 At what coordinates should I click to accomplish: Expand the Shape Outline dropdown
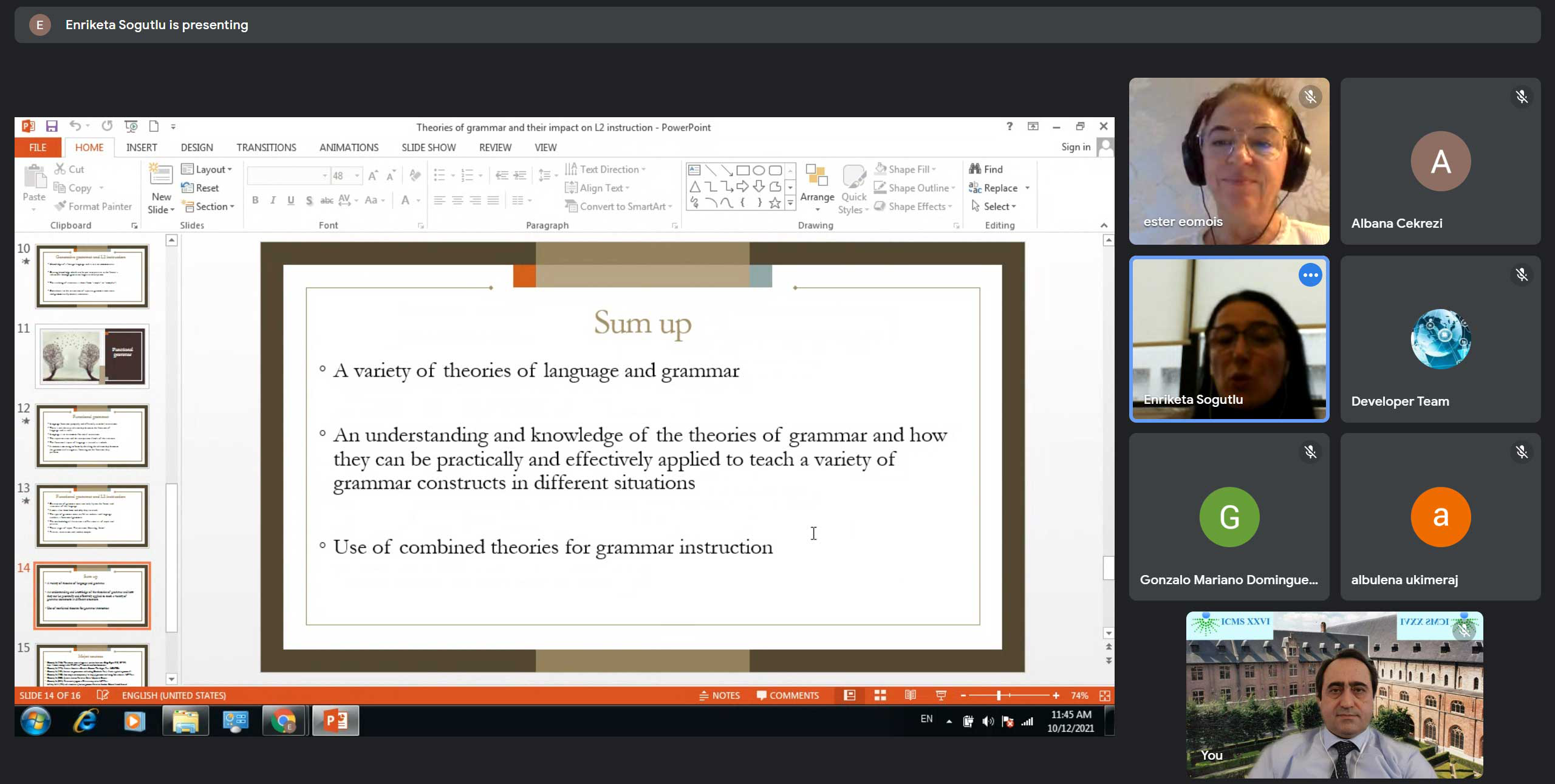[x=953, y=188]
